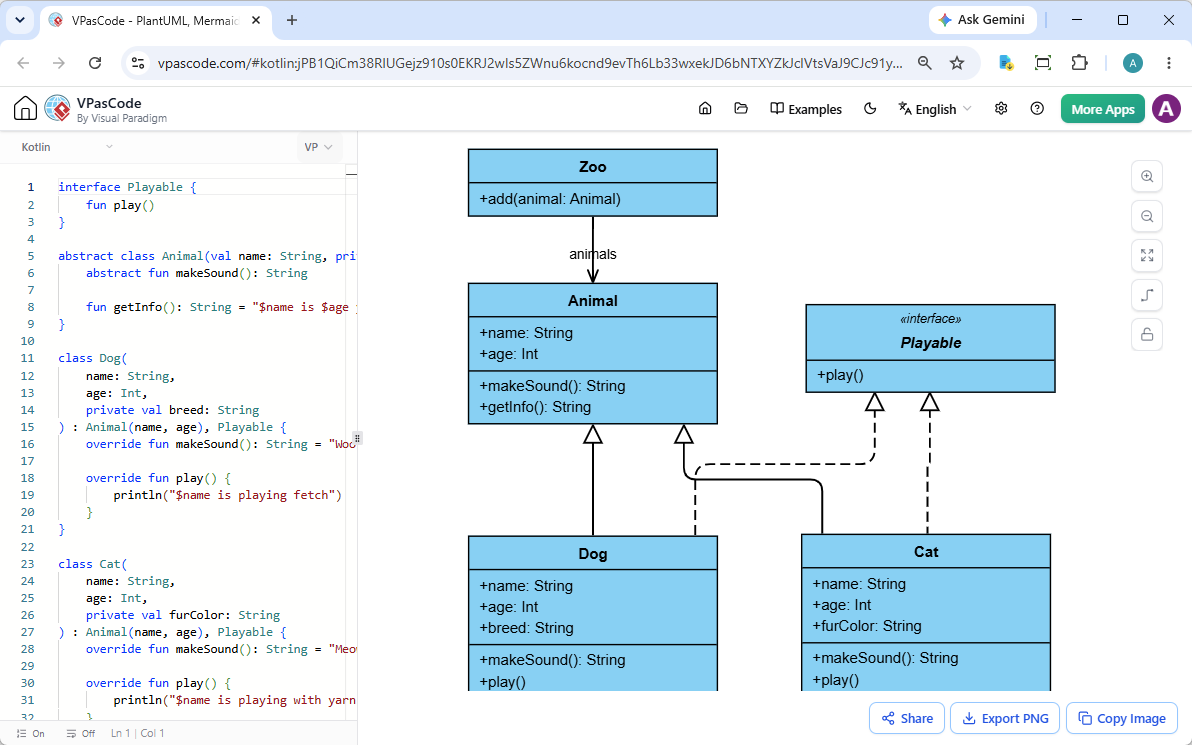
Task: Click the More Apps button
Action: (x=1102, y=109)
